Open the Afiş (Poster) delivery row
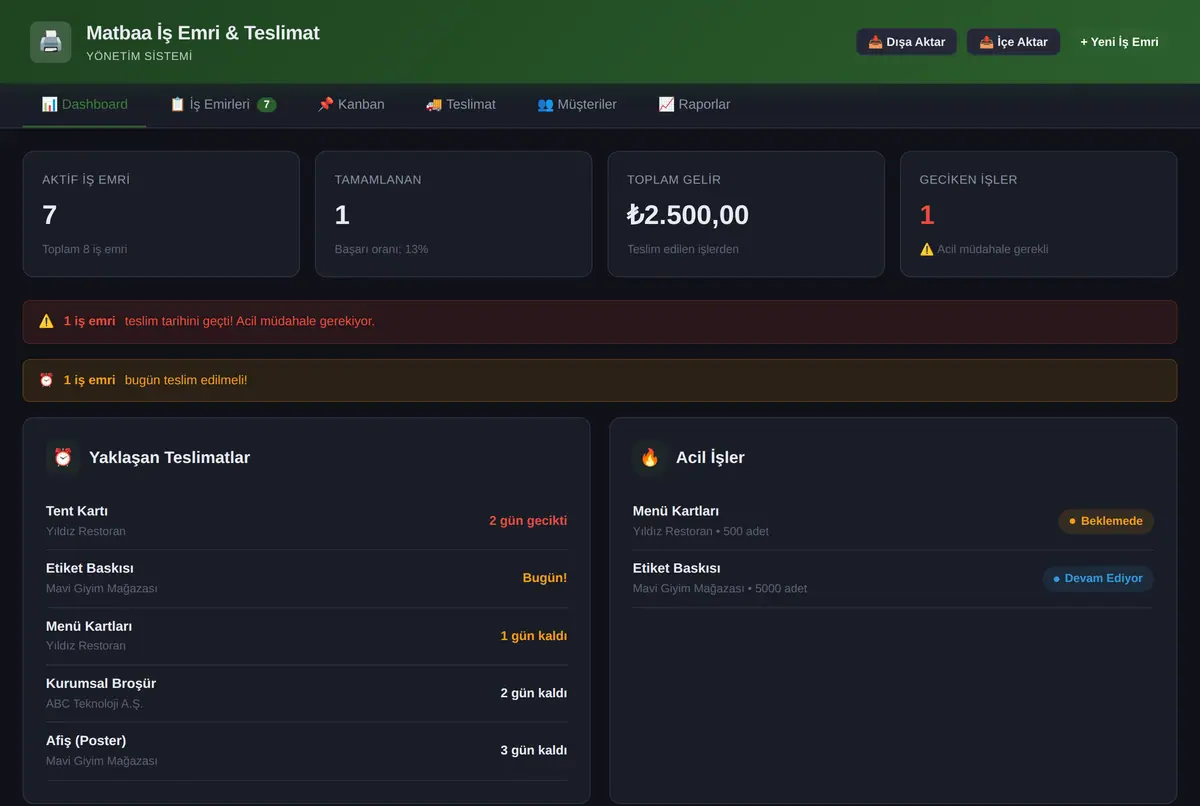1200x806 pixels. click(307, 750)
